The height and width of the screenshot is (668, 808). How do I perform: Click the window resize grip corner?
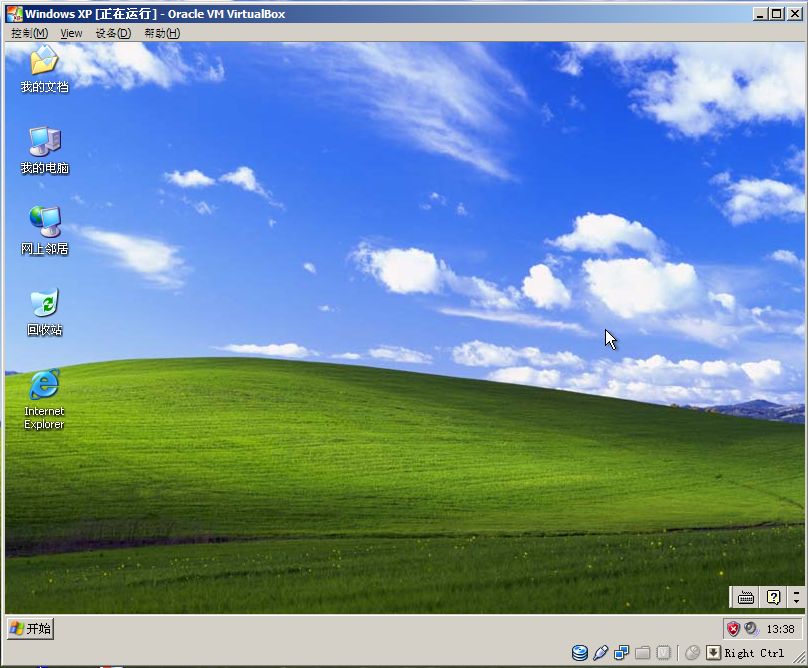(800, 658)
